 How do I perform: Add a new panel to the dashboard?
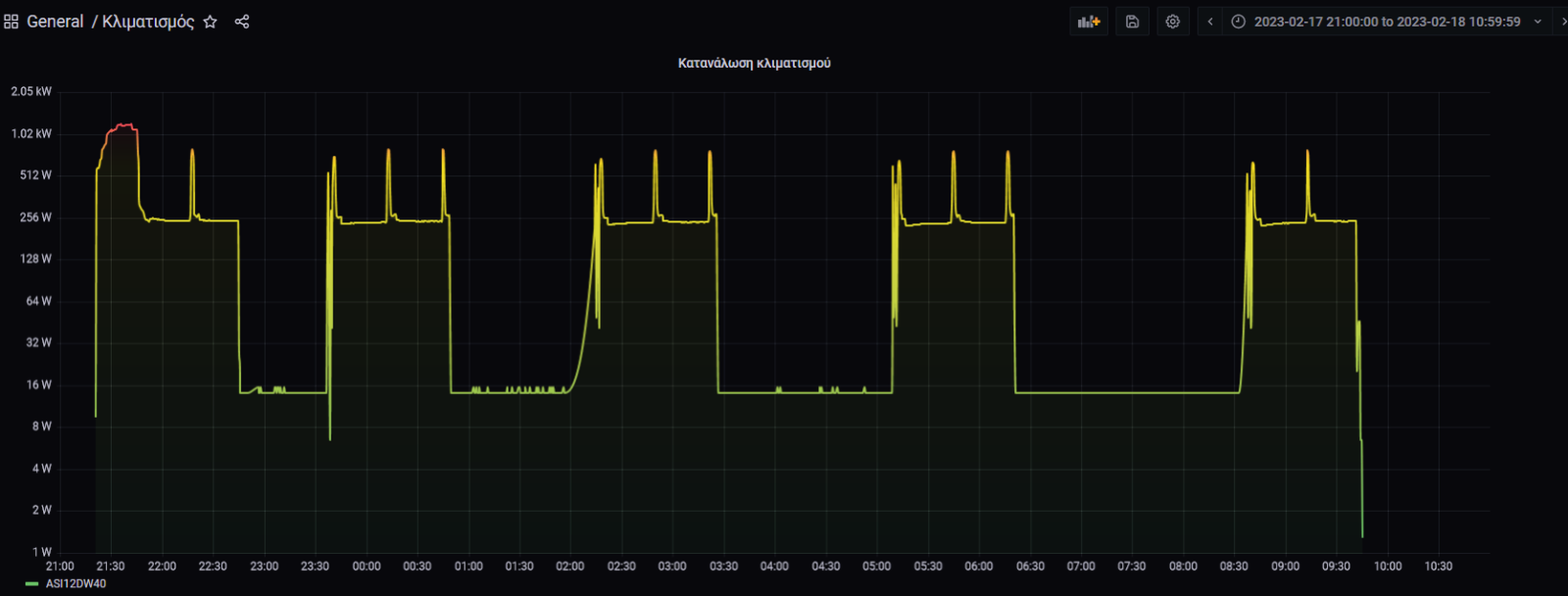click(1089, 22)
